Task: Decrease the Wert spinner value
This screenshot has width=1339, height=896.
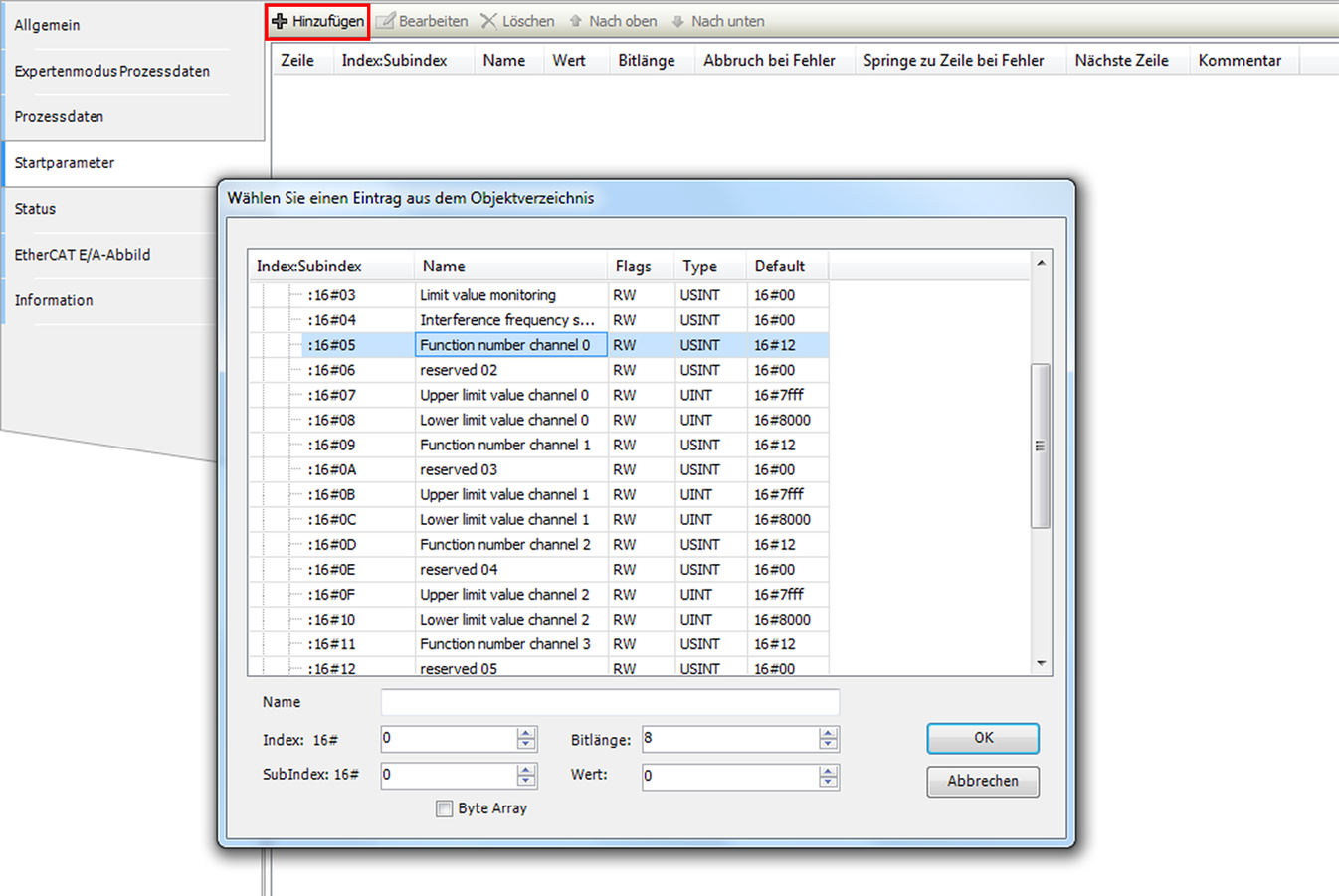Action: [x=828, y=782]
